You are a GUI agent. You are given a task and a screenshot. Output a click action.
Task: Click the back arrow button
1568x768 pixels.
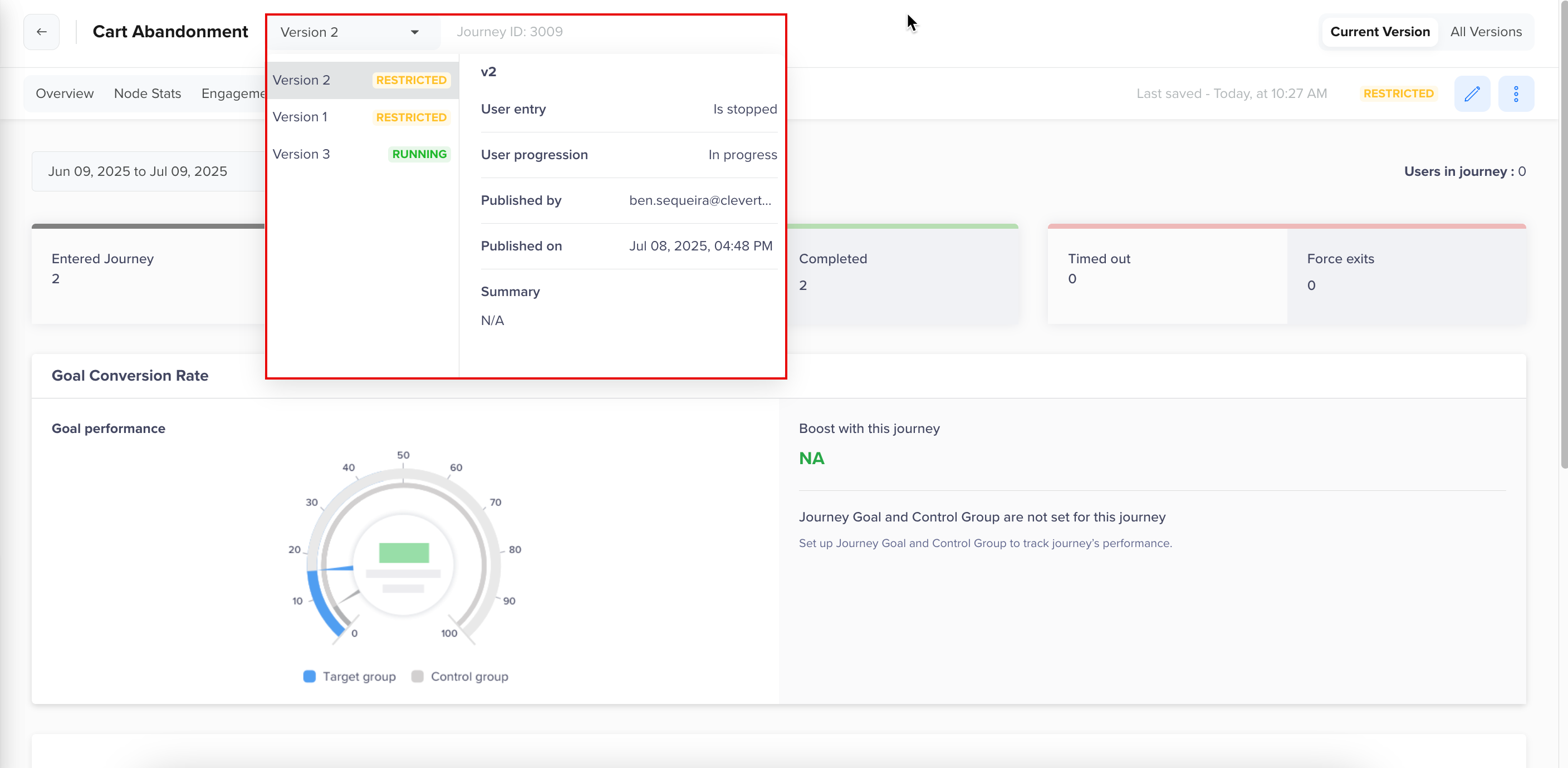(x=41, y=32)
